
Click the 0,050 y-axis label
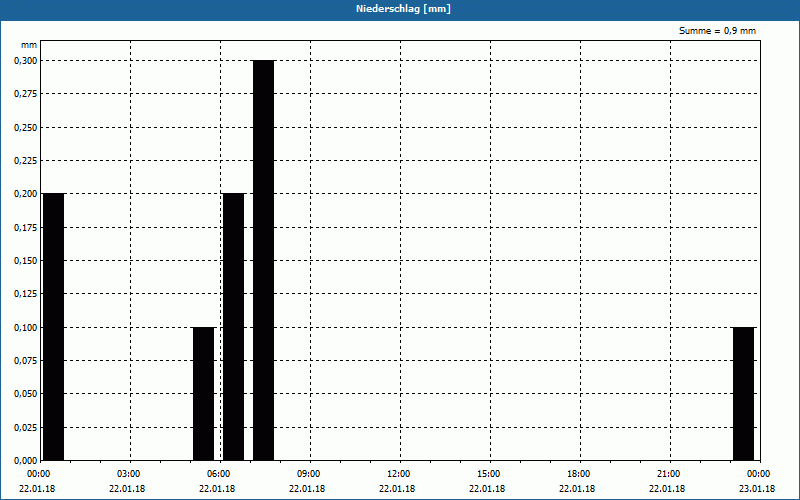coord(26,394)
